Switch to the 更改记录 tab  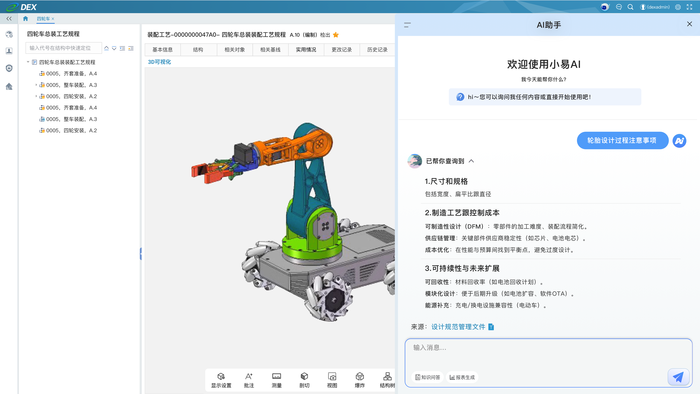click(x=342, y=50)
